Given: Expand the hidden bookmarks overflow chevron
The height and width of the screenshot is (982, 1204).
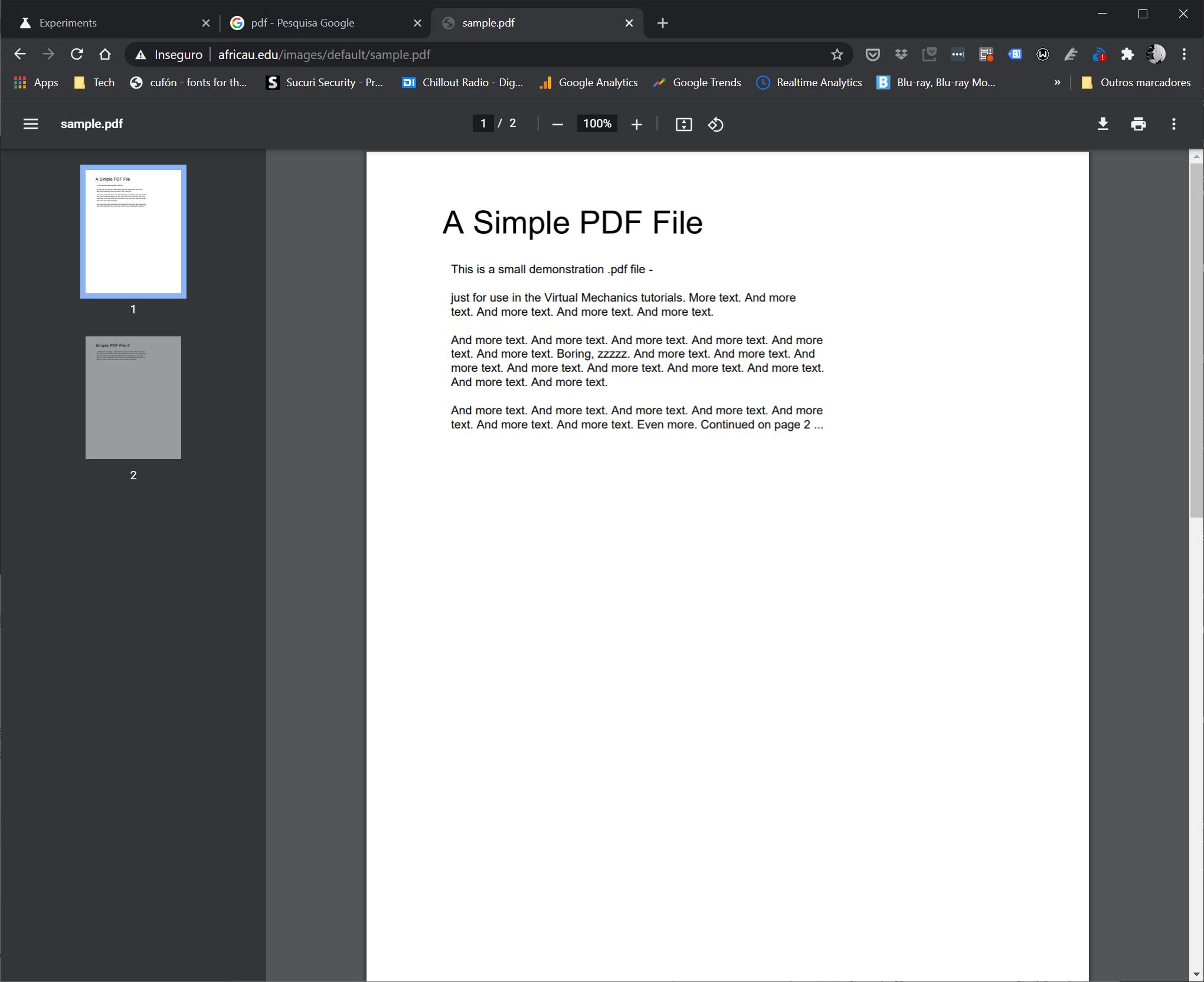Looking at the screenshot, I should tap(1057, 83).
